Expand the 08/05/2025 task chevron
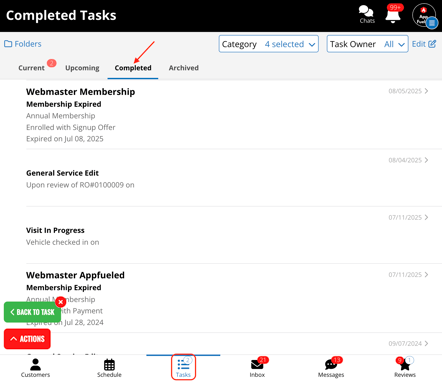 [426, 91]
